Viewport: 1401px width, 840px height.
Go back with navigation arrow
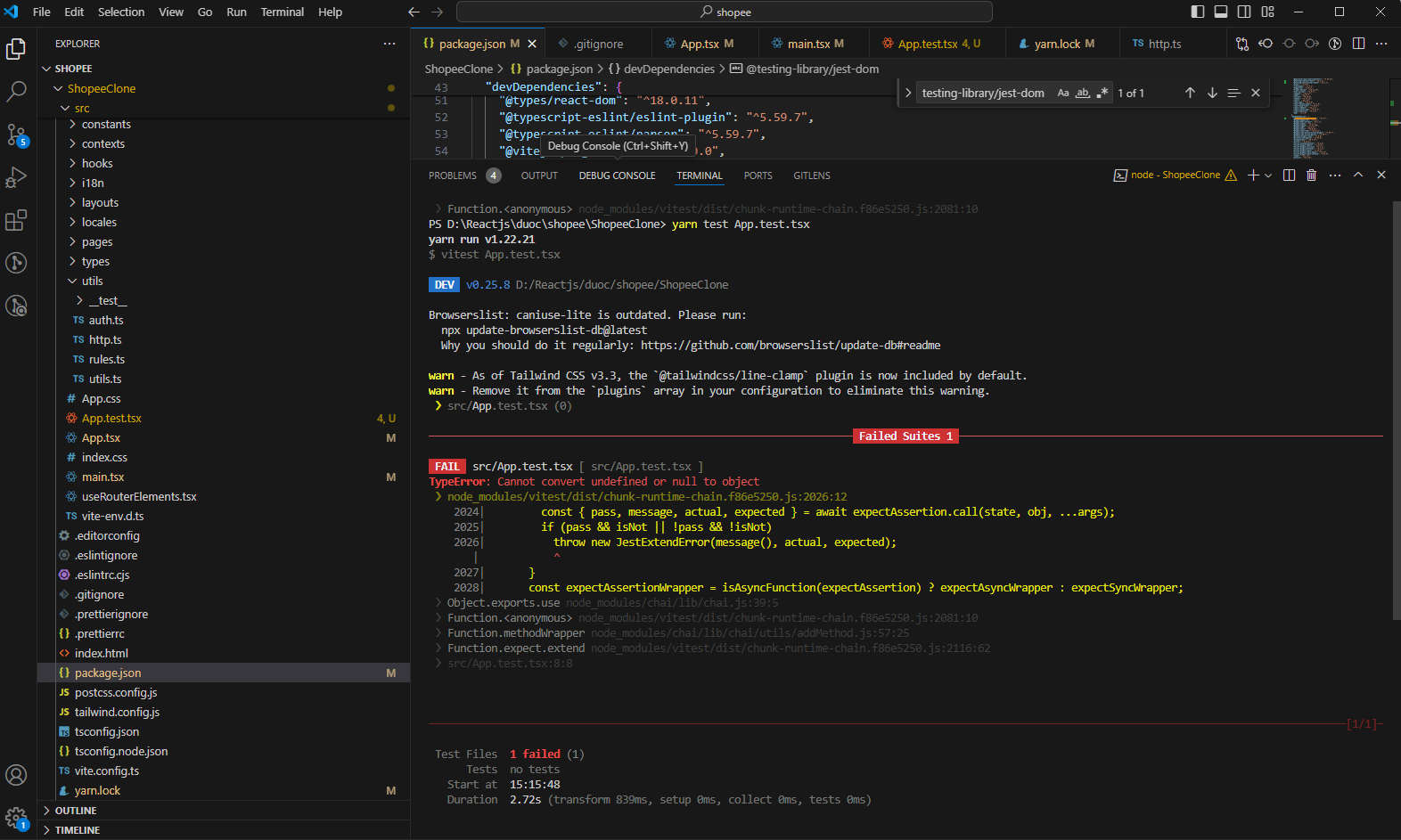pos(414,12)
